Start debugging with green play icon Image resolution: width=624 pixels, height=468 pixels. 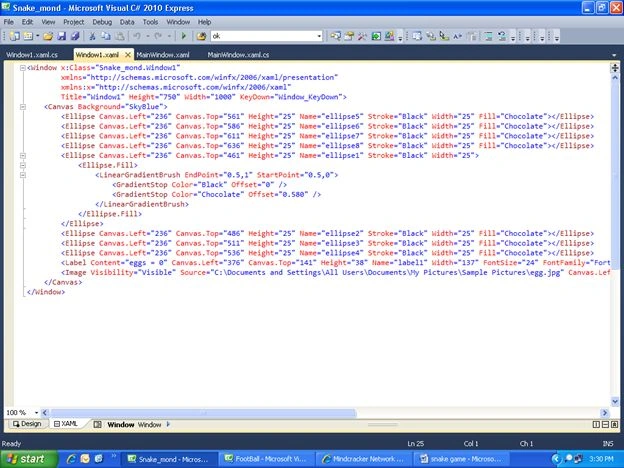point(183,36)
